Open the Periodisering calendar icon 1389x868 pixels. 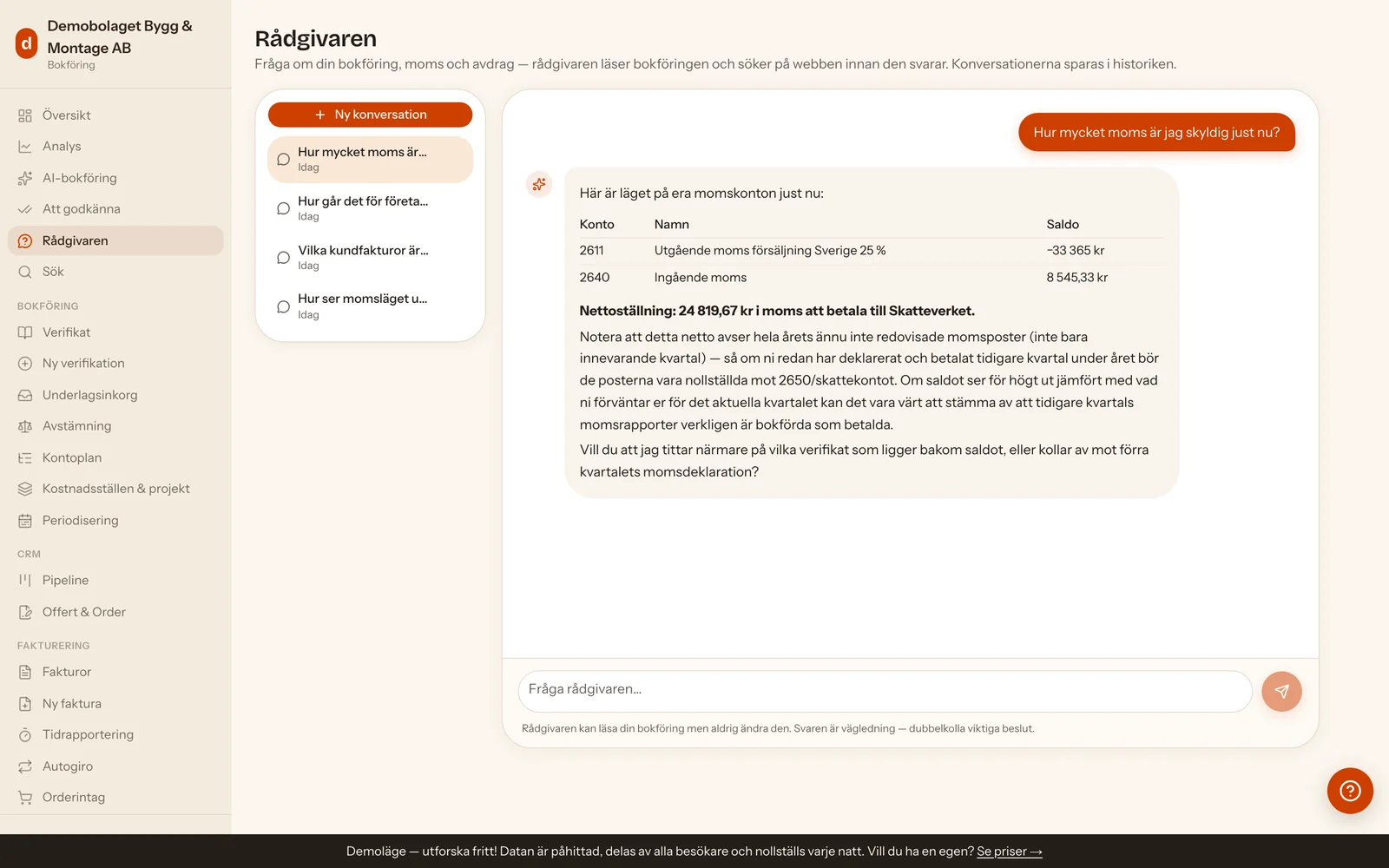25,521
